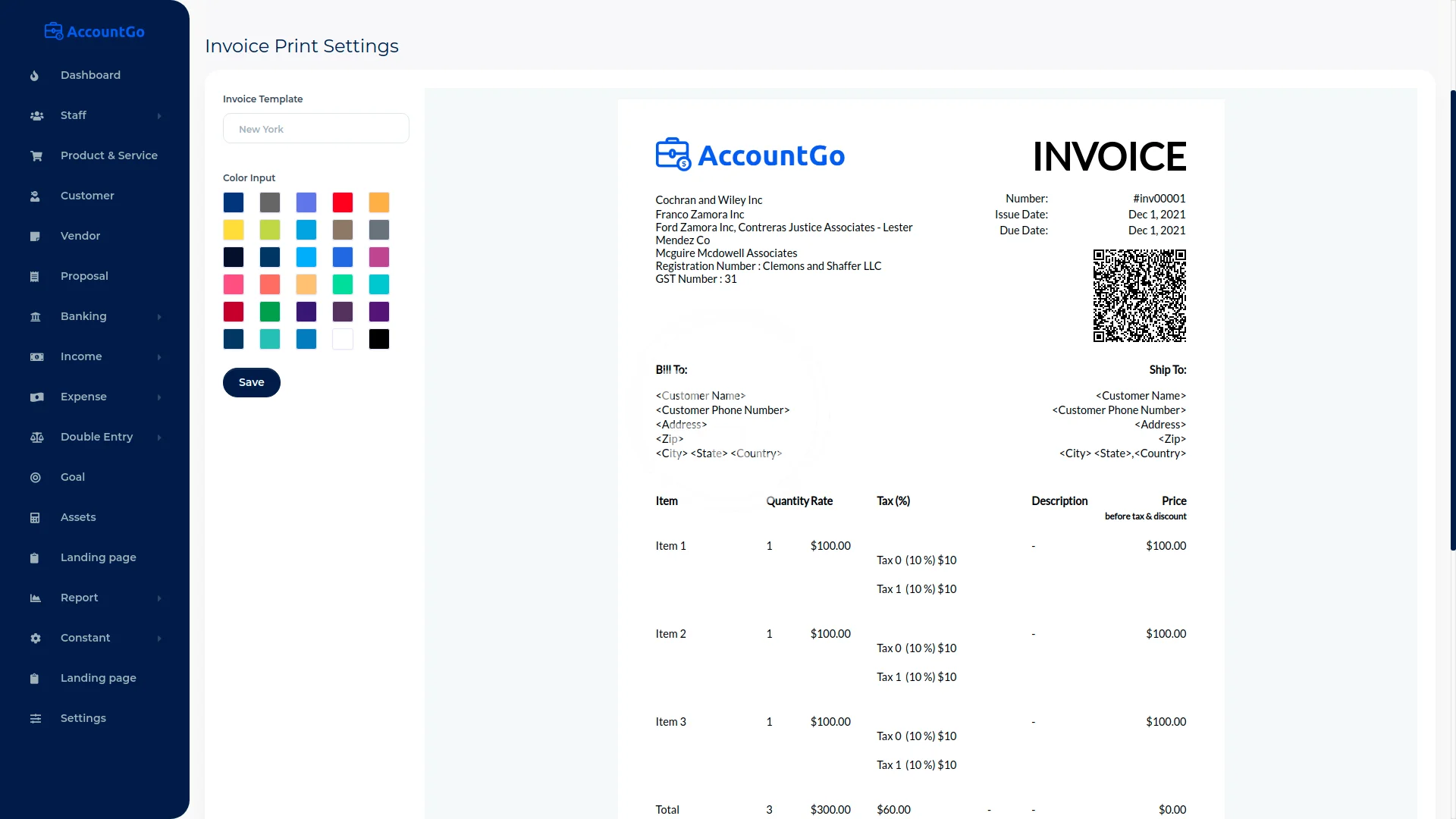The height and width of the screenshot is (819, 1456).
Task: Select the red color swatch
Action: click(x=342, y=202)
